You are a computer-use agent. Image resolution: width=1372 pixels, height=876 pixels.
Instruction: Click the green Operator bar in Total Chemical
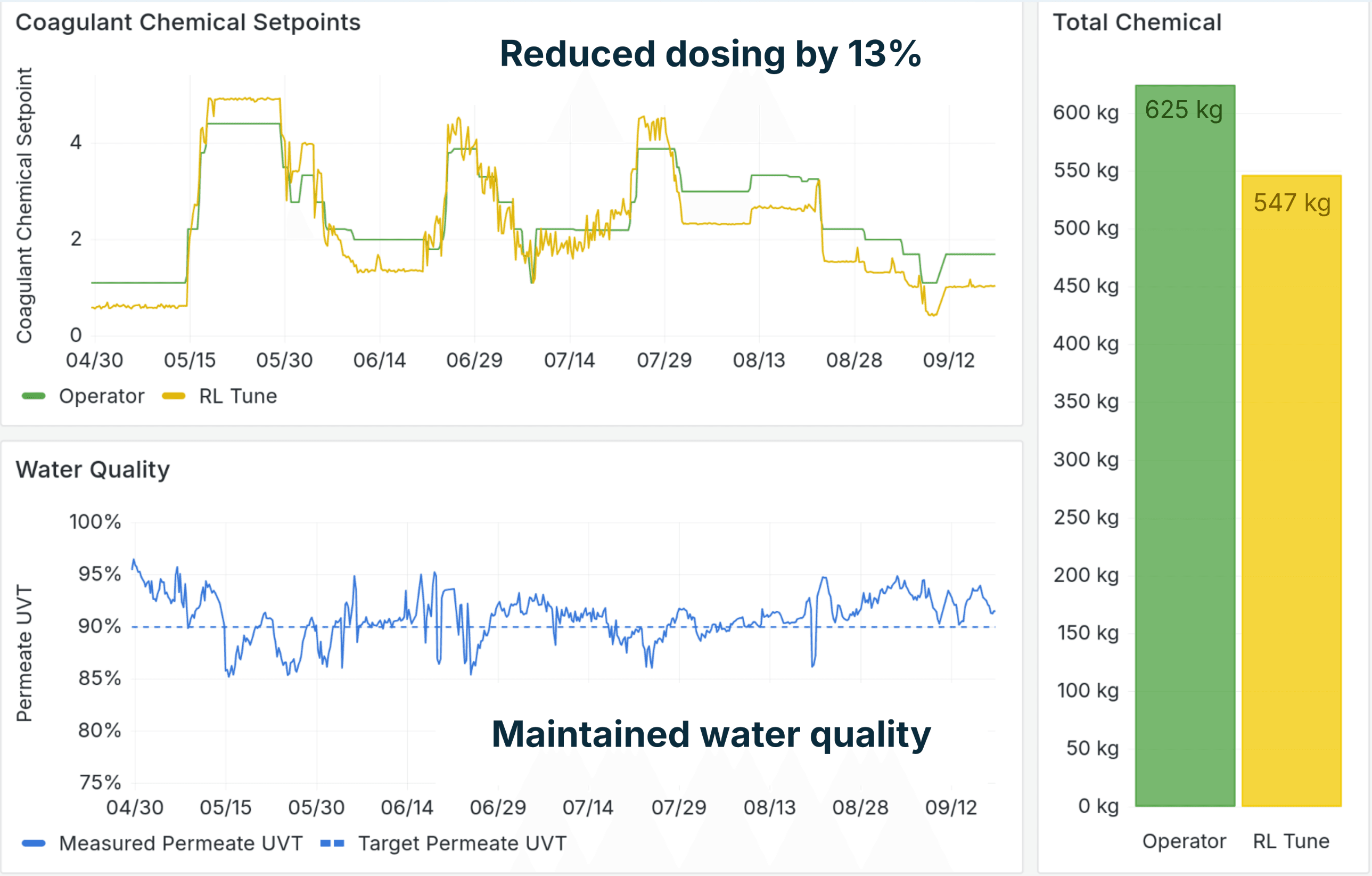tap(1185, 456)
